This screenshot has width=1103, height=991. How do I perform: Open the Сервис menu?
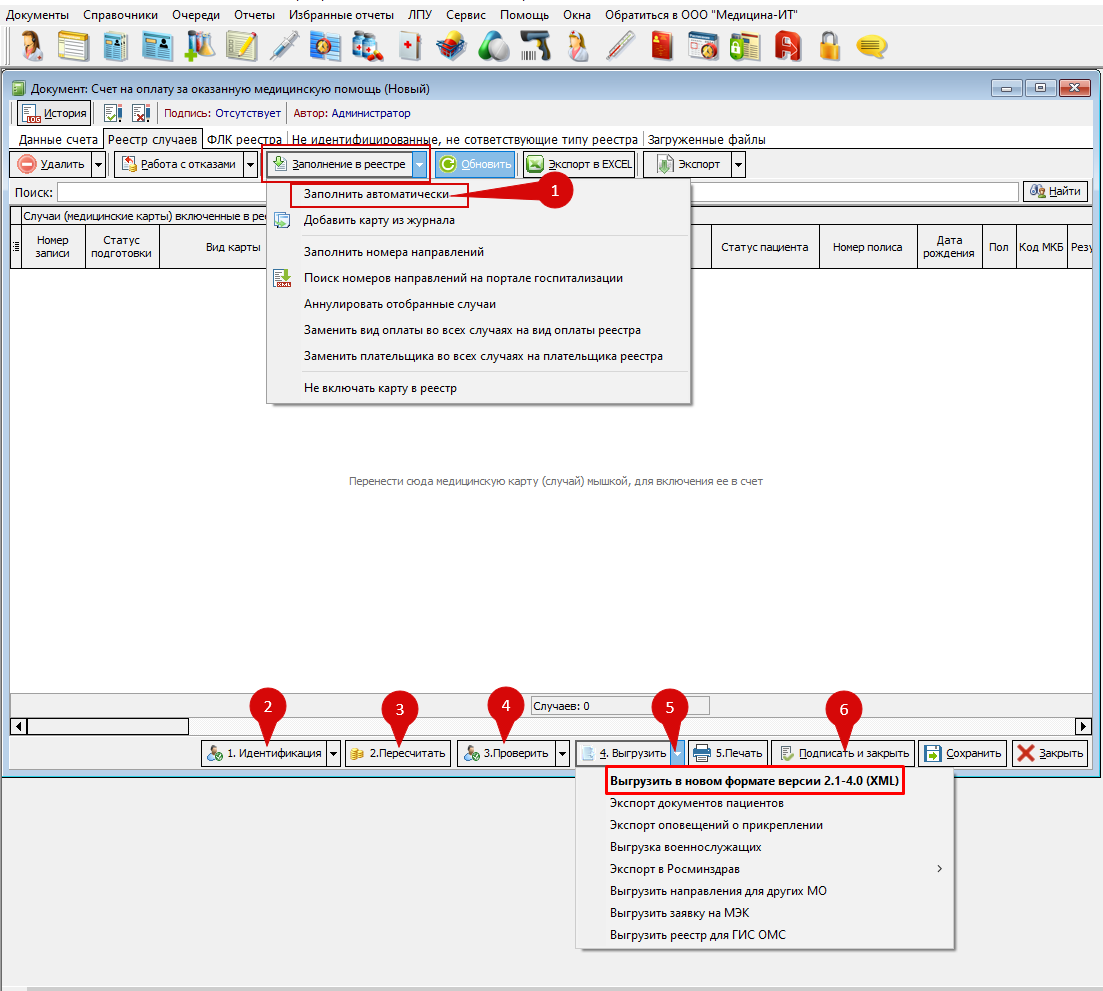pyautogui.click(x=466, y=15)
